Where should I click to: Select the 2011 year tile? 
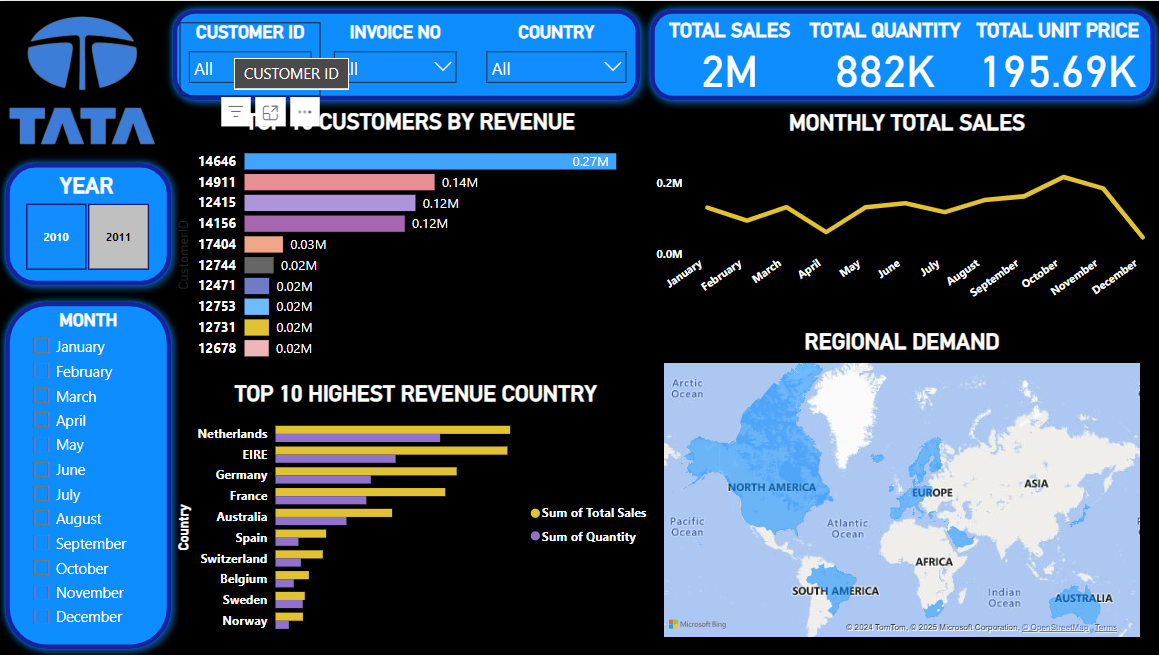pyautogui.click(x=118, y=237)
